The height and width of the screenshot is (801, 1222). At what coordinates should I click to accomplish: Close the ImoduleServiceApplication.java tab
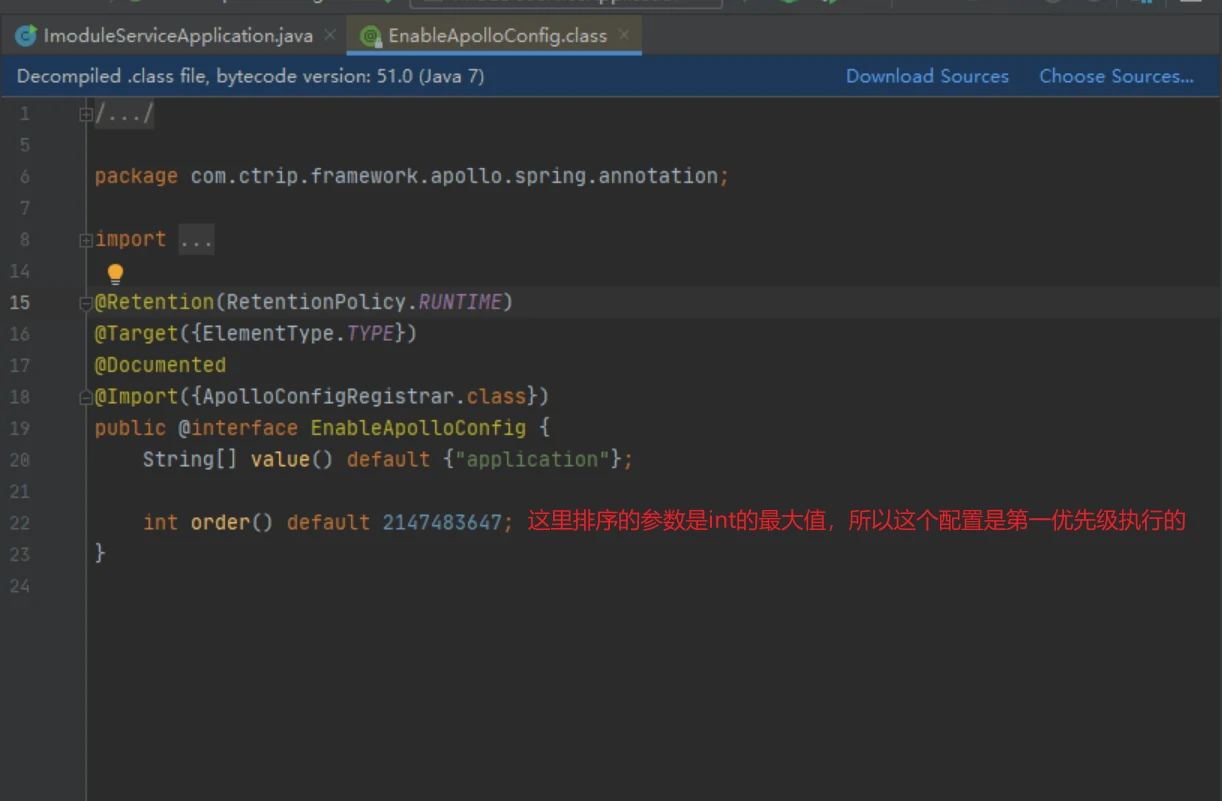pyautogui.click(x=330, y=35)
